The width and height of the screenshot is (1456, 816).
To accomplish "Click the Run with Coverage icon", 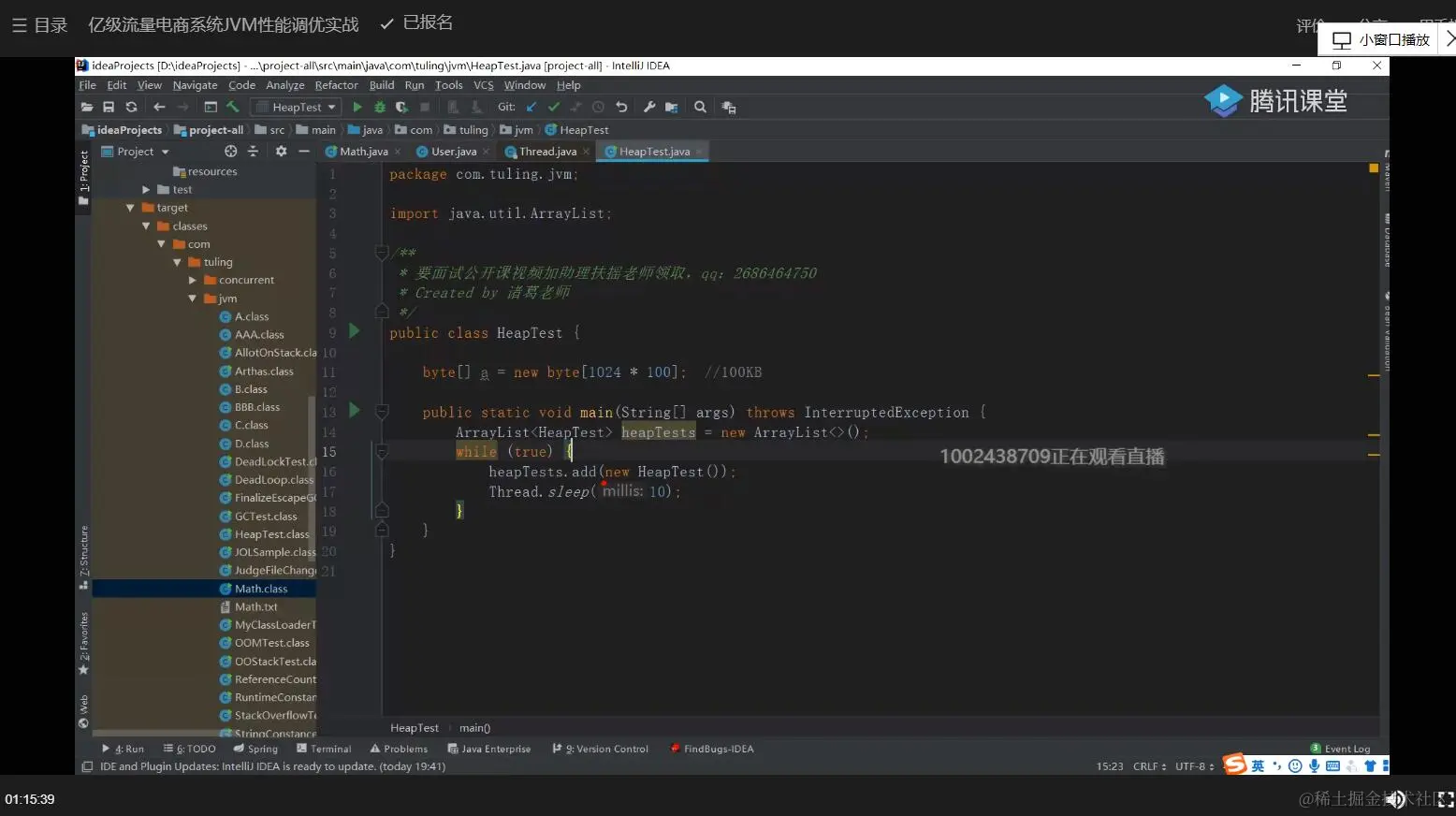I will pyautogui.click(x=401, y=108).
